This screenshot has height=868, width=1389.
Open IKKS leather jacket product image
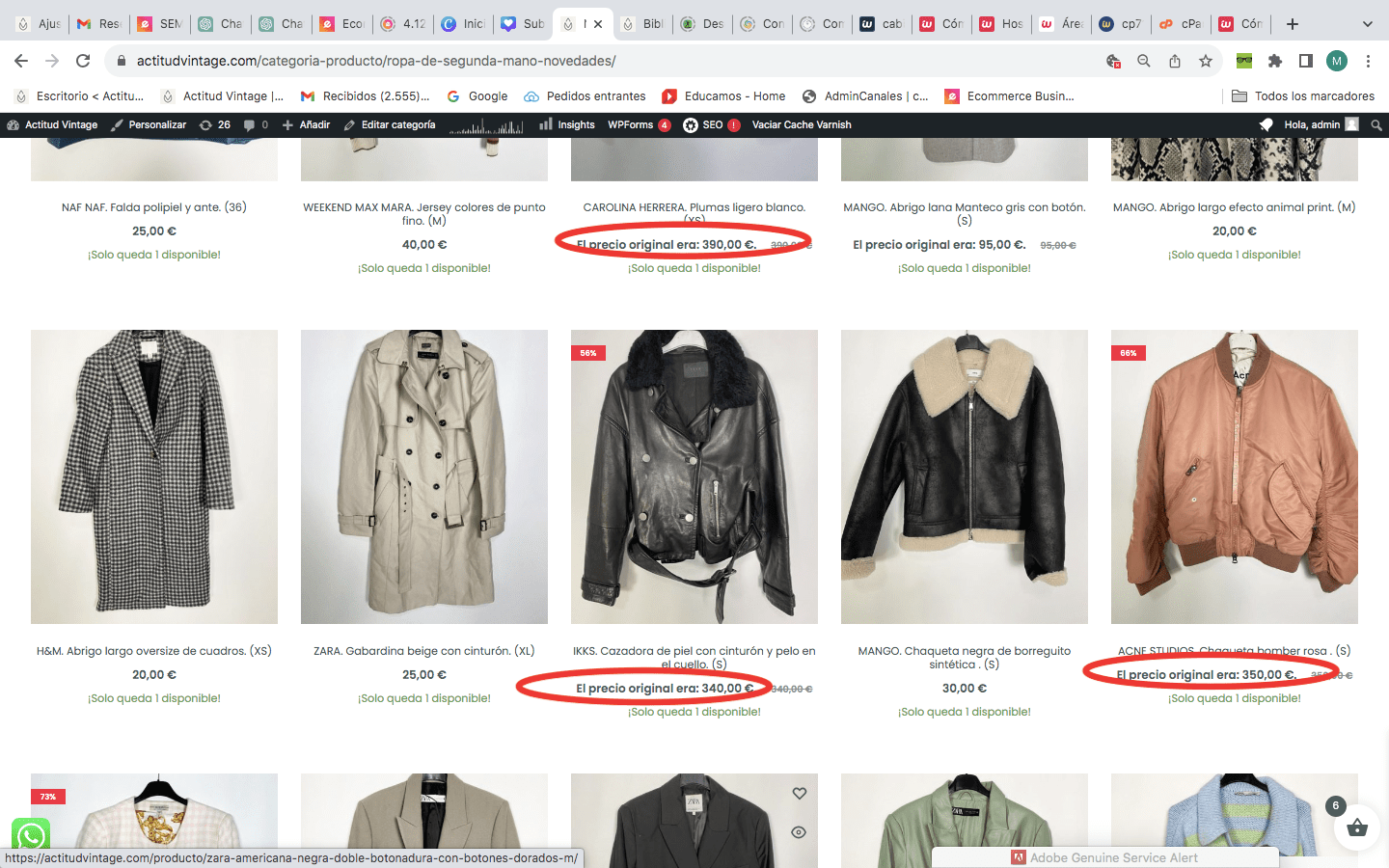(x=694, y=476)
